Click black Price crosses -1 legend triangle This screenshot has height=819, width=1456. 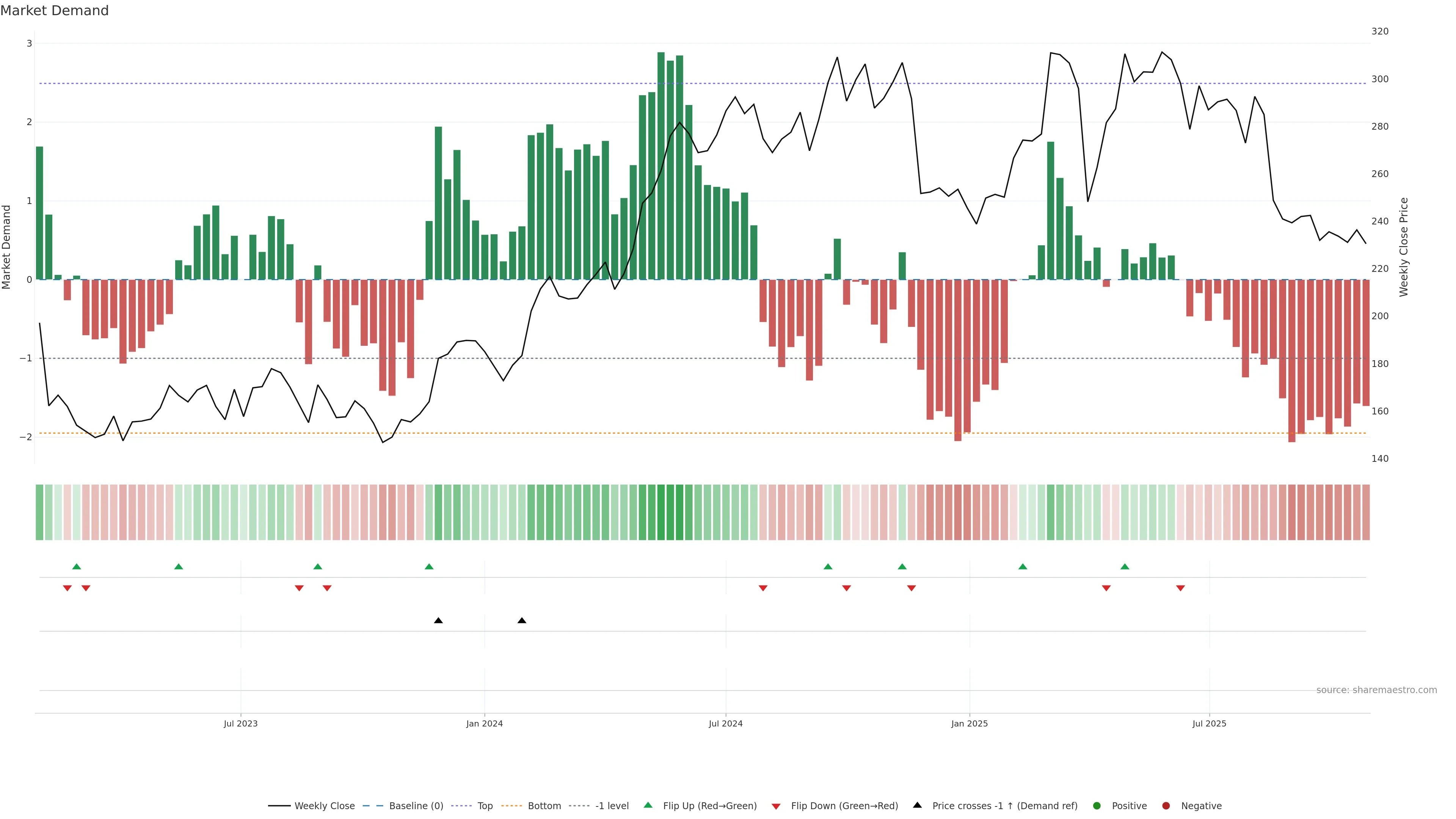917,805
